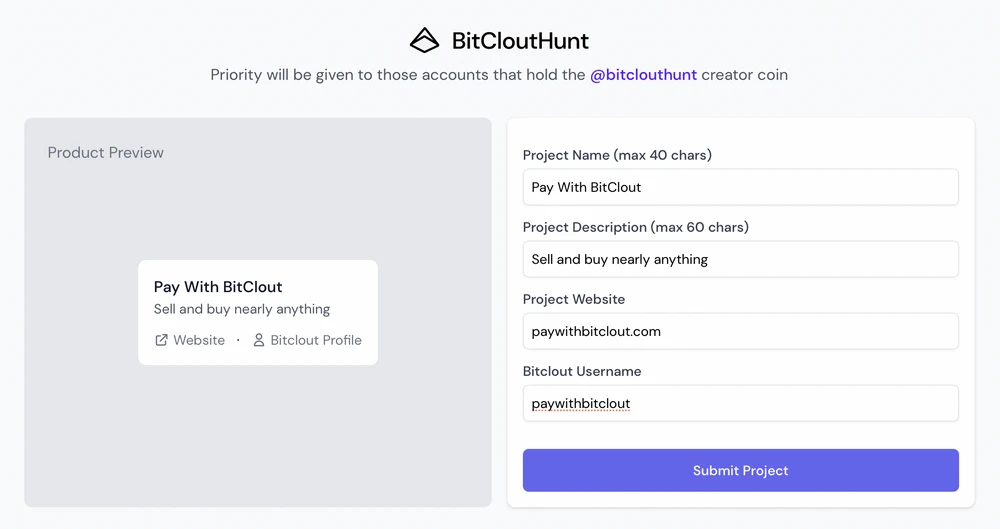This screenshot has width=1000, height=529.
Task: Click the Project Website field label
Action: (x=574, y=299)
